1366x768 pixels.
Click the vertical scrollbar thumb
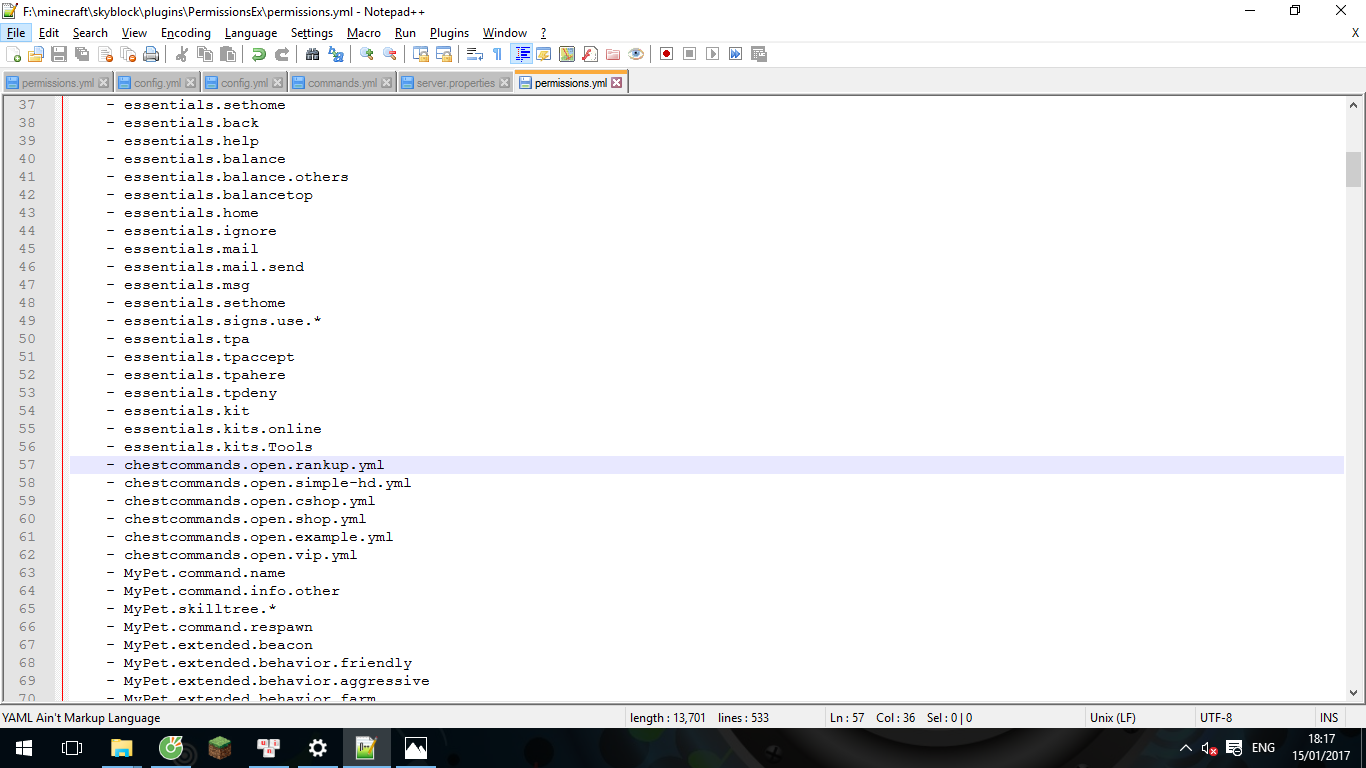(x=1353, y=169)
